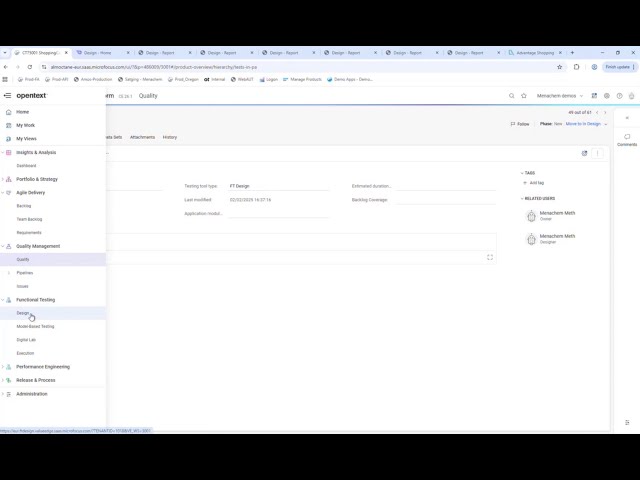The image size is (640, 480).
Task: Click the Finish update browser button
Action: pos(620,67)
